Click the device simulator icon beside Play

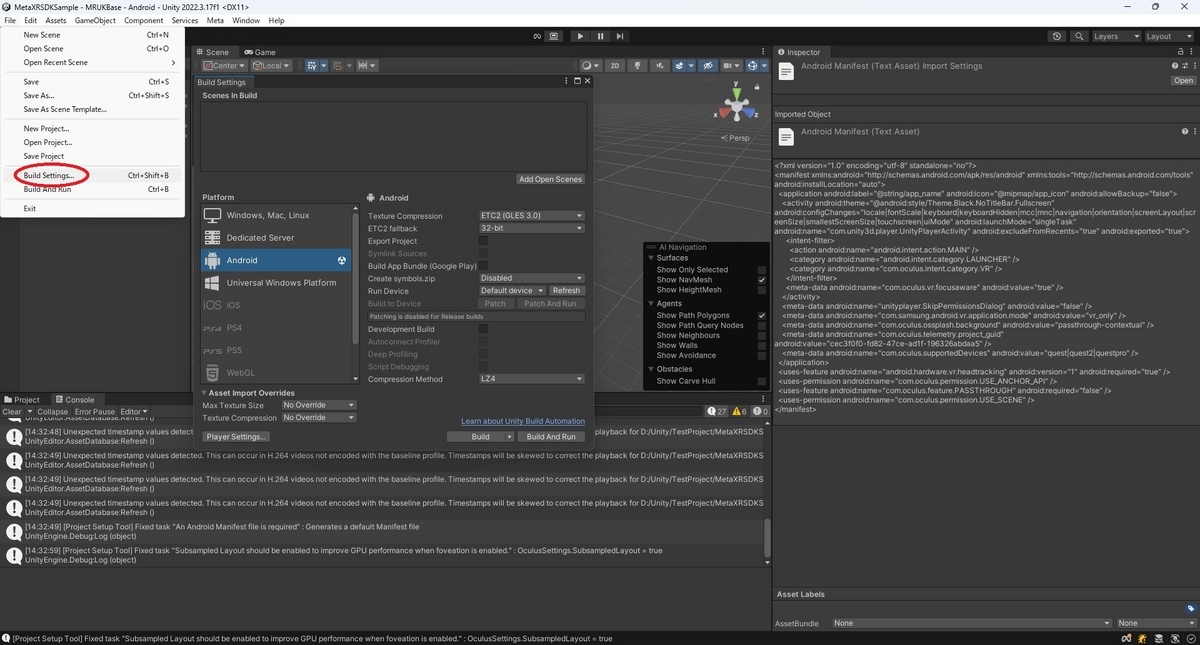553,36
